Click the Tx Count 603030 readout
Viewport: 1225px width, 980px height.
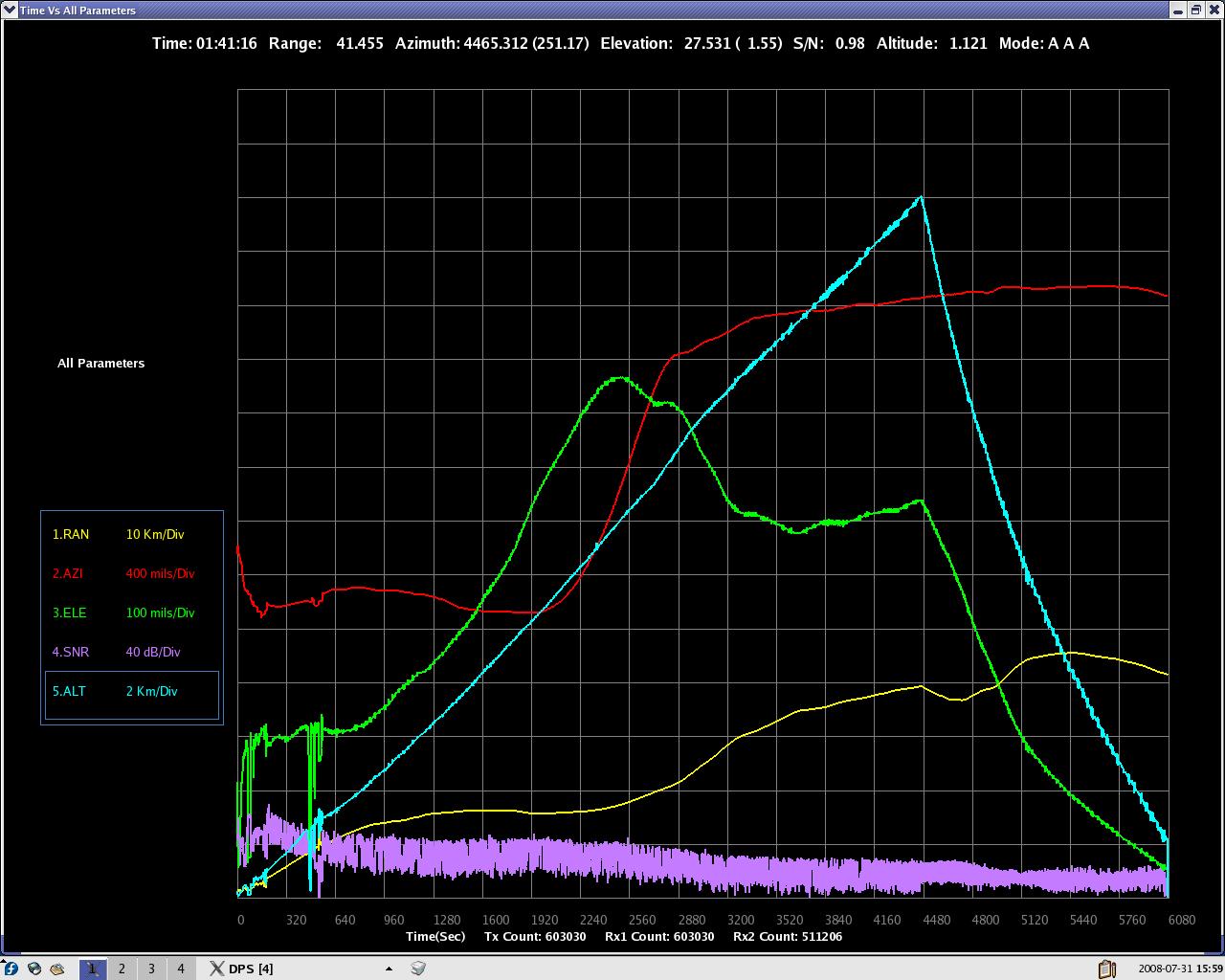click(x=535, y=936)
